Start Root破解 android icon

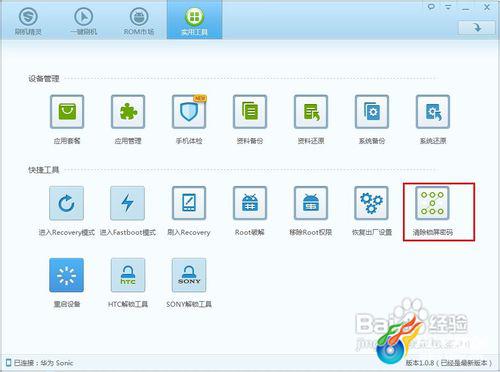250,203
